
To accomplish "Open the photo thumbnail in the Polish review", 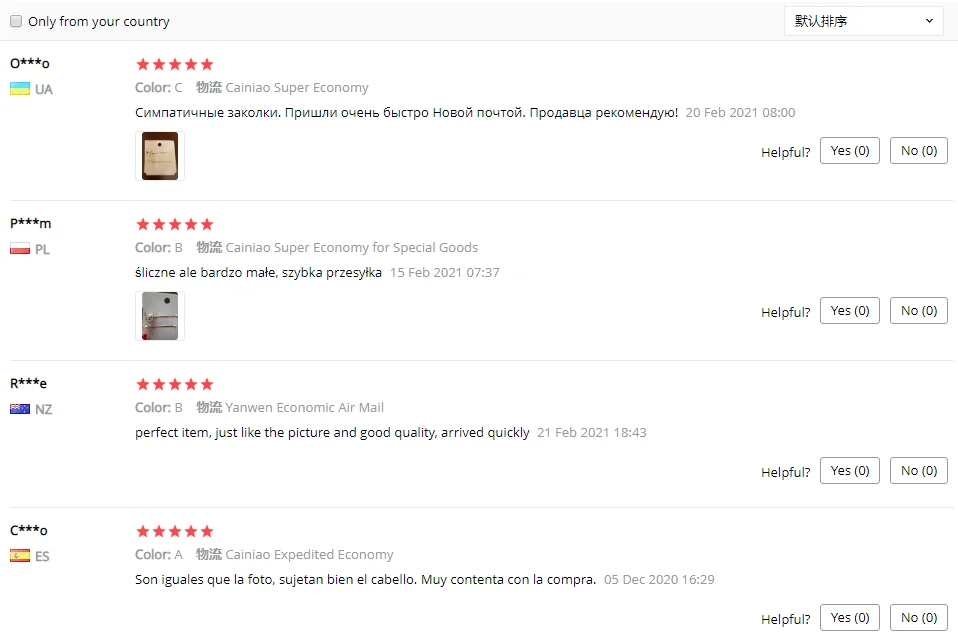I will pyautogui.click(x=160, y=316).
